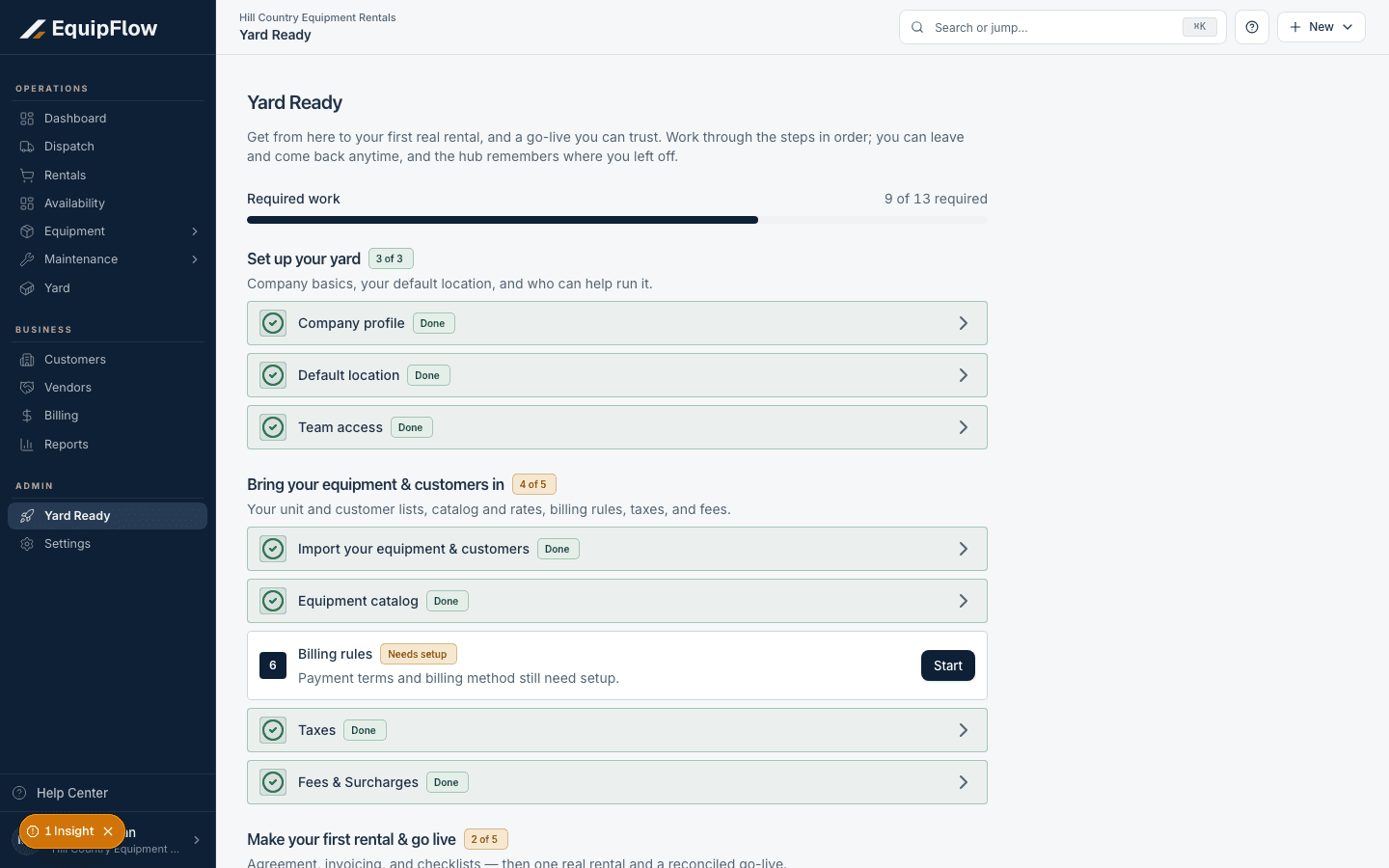1389x868 pixels.
Task: Toggle the Team access done checkmark
Action: click(x=273, y=427)
